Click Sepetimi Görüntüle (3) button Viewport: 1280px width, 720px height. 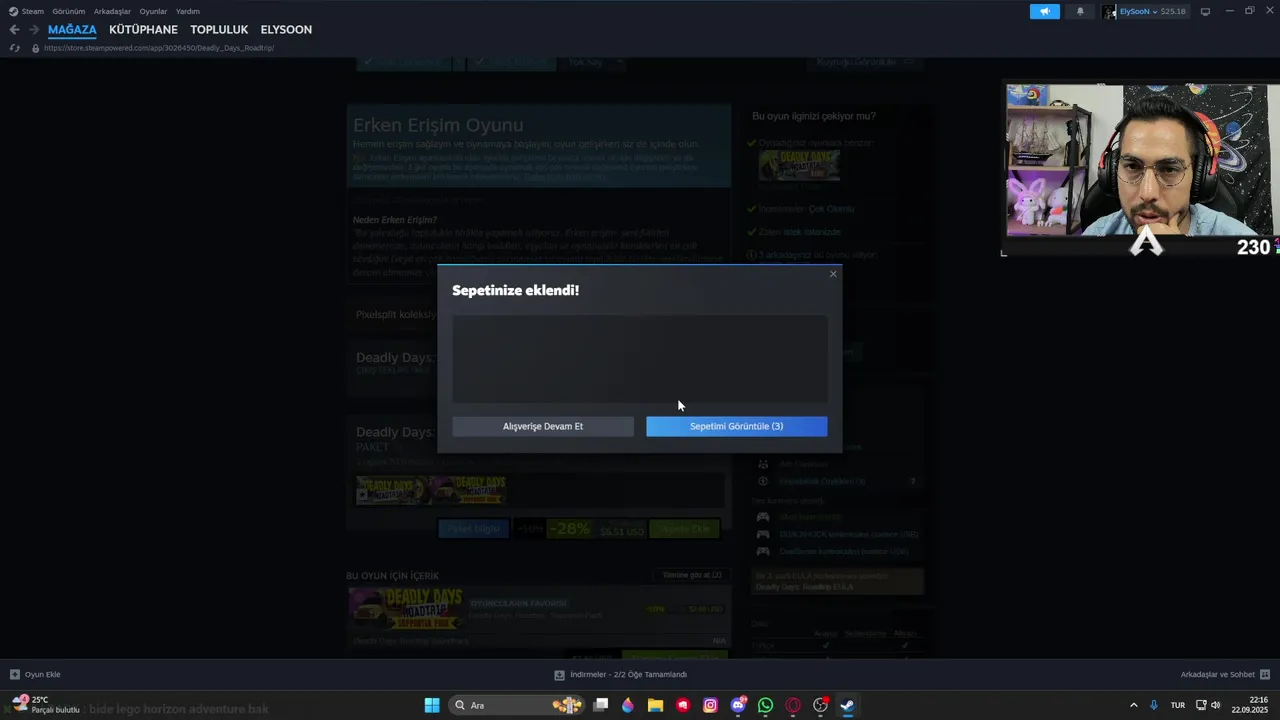point(736,426)
